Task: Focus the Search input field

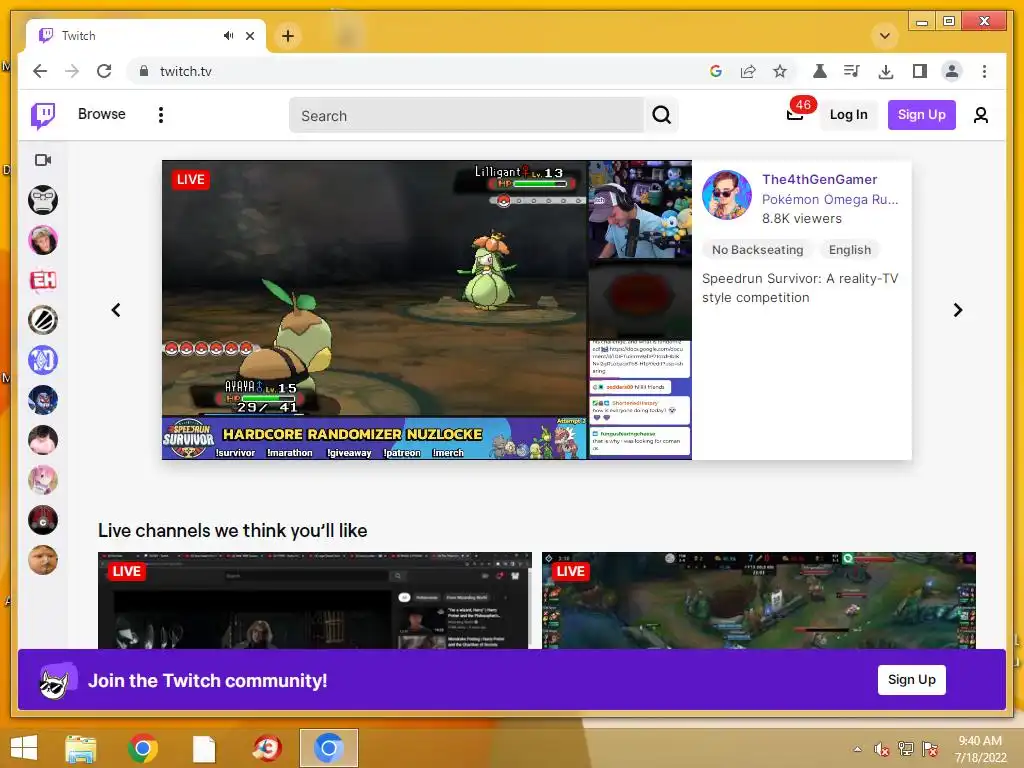Action: 466,116
